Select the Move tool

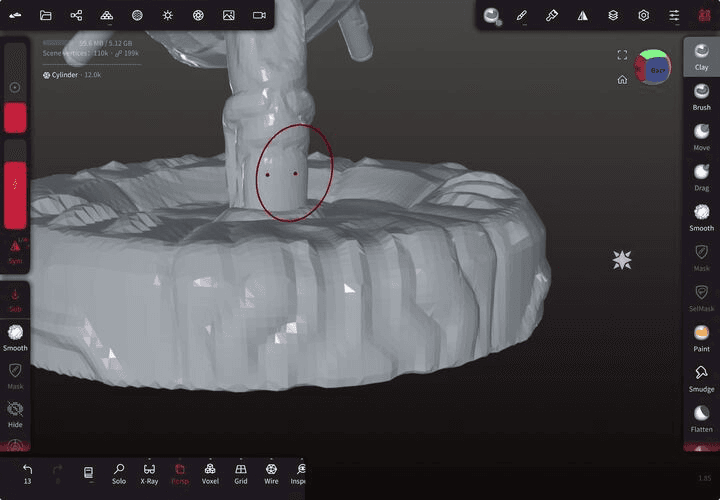pyautogui.click(x=701, y=136)
